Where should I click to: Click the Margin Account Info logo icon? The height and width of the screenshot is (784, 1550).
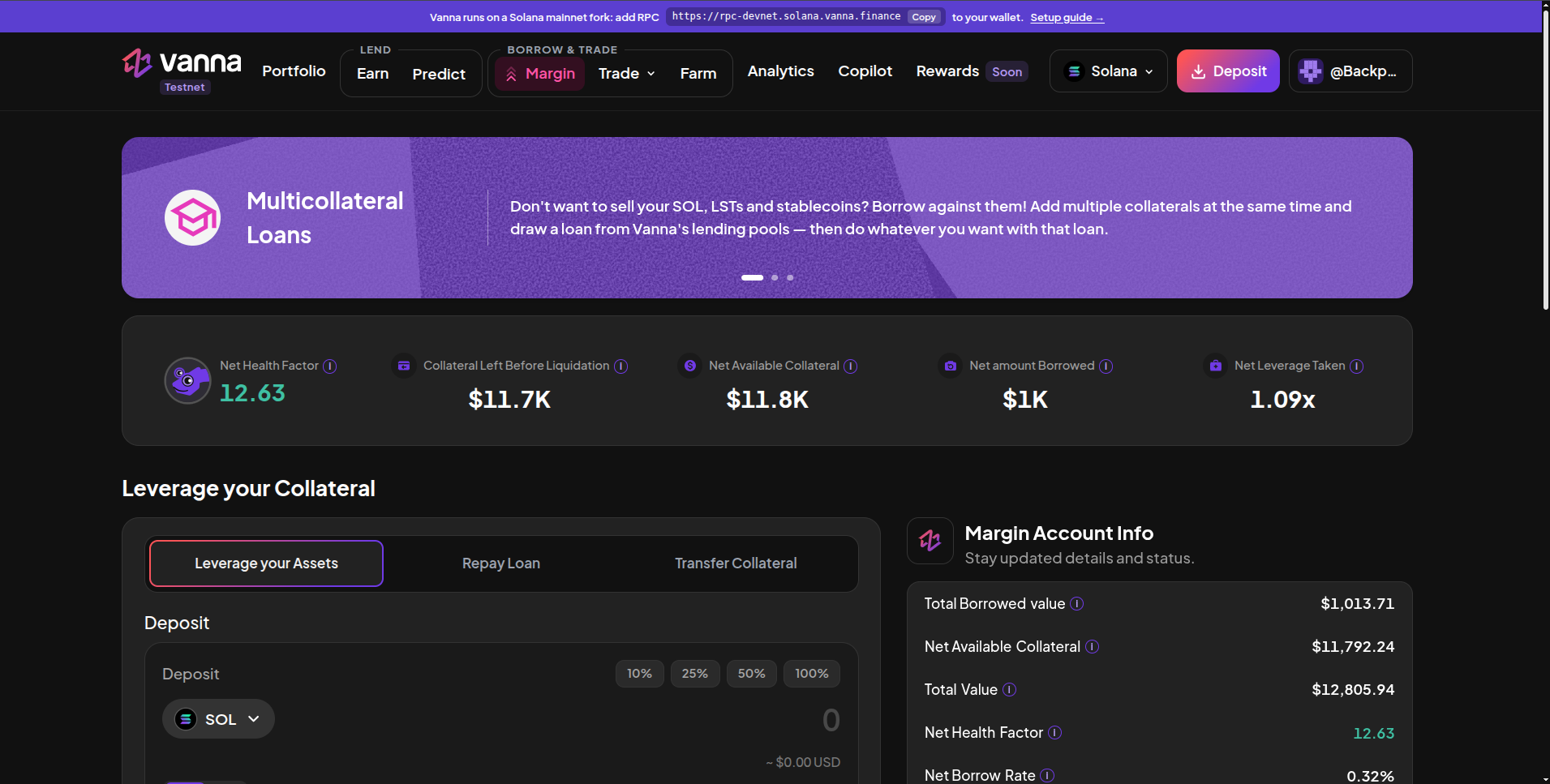[x=930, y=541]
